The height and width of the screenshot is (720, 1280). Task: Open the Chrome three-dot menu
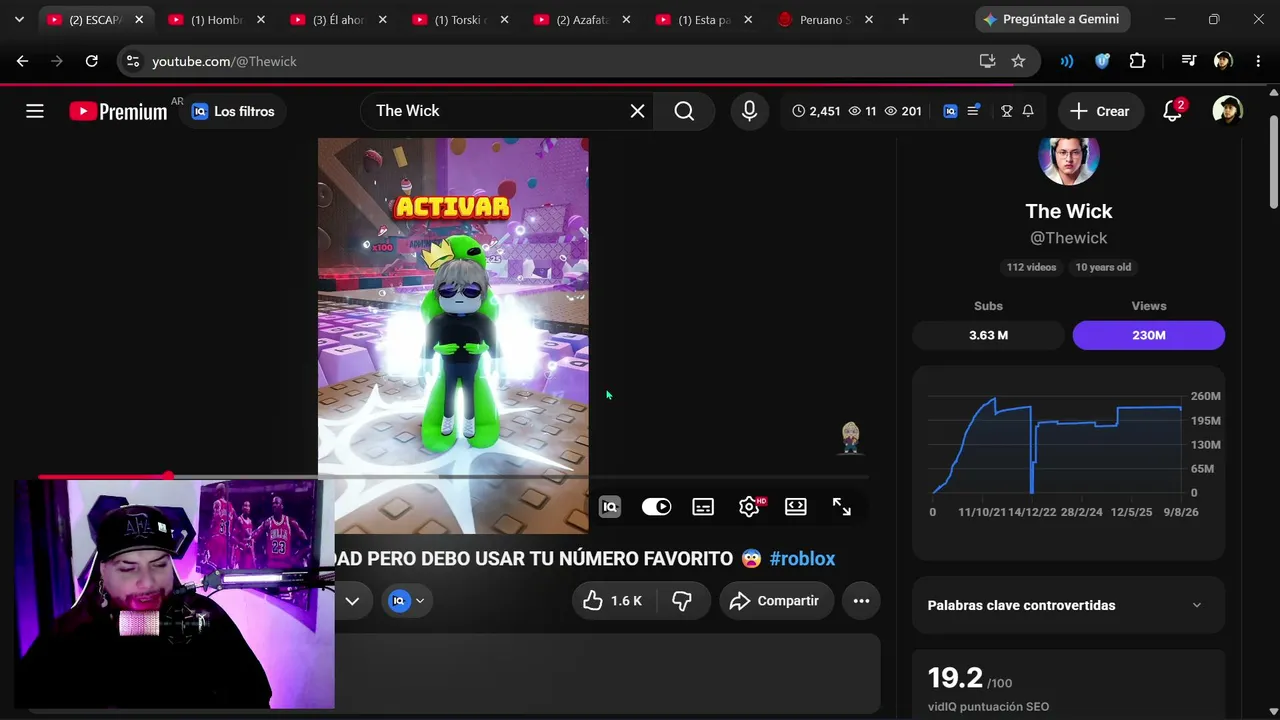[1257, 61]
